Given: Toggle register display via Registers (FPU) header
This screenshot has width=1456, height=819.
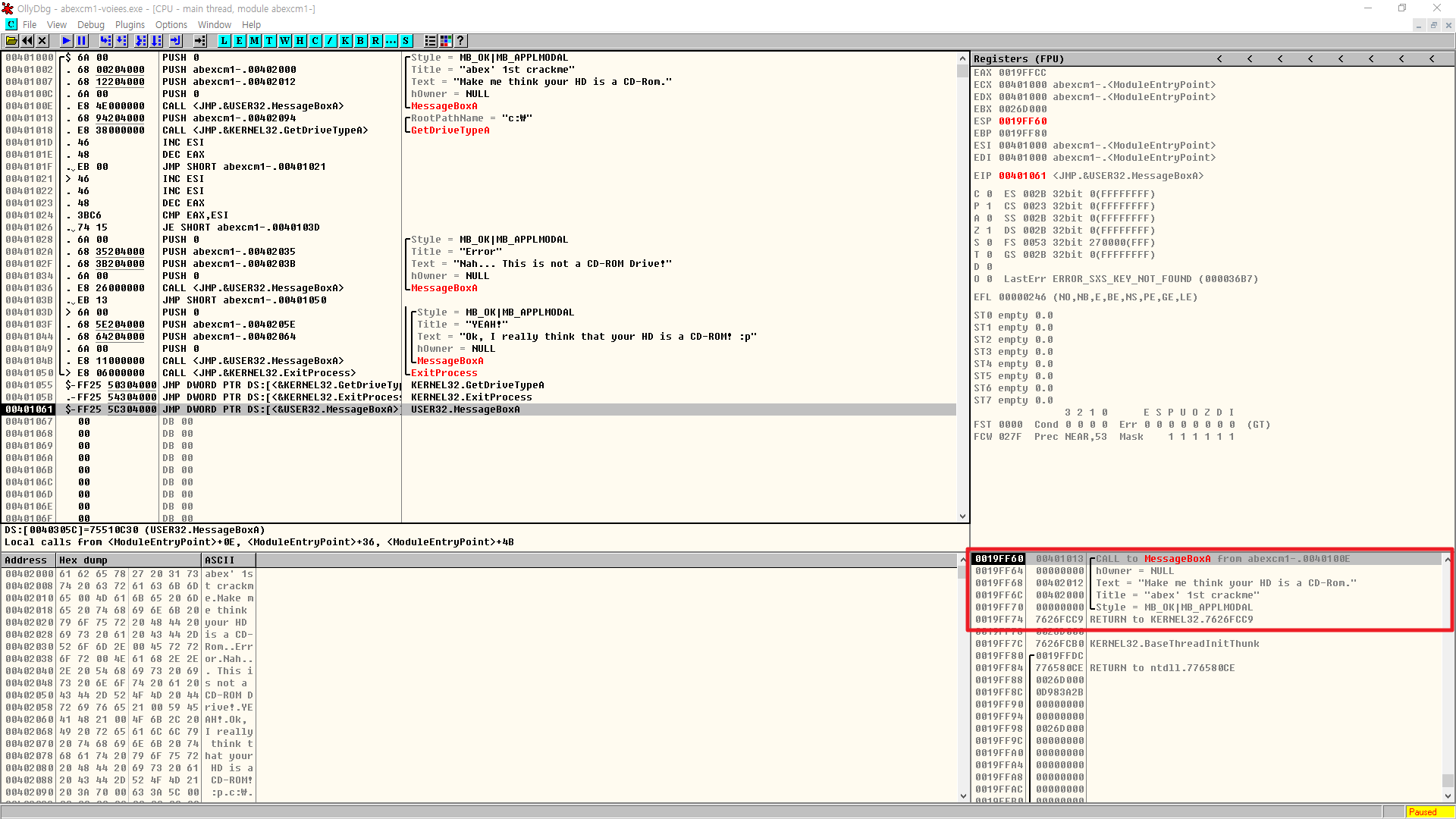Looking at the screenshot, I should 1018,59.
